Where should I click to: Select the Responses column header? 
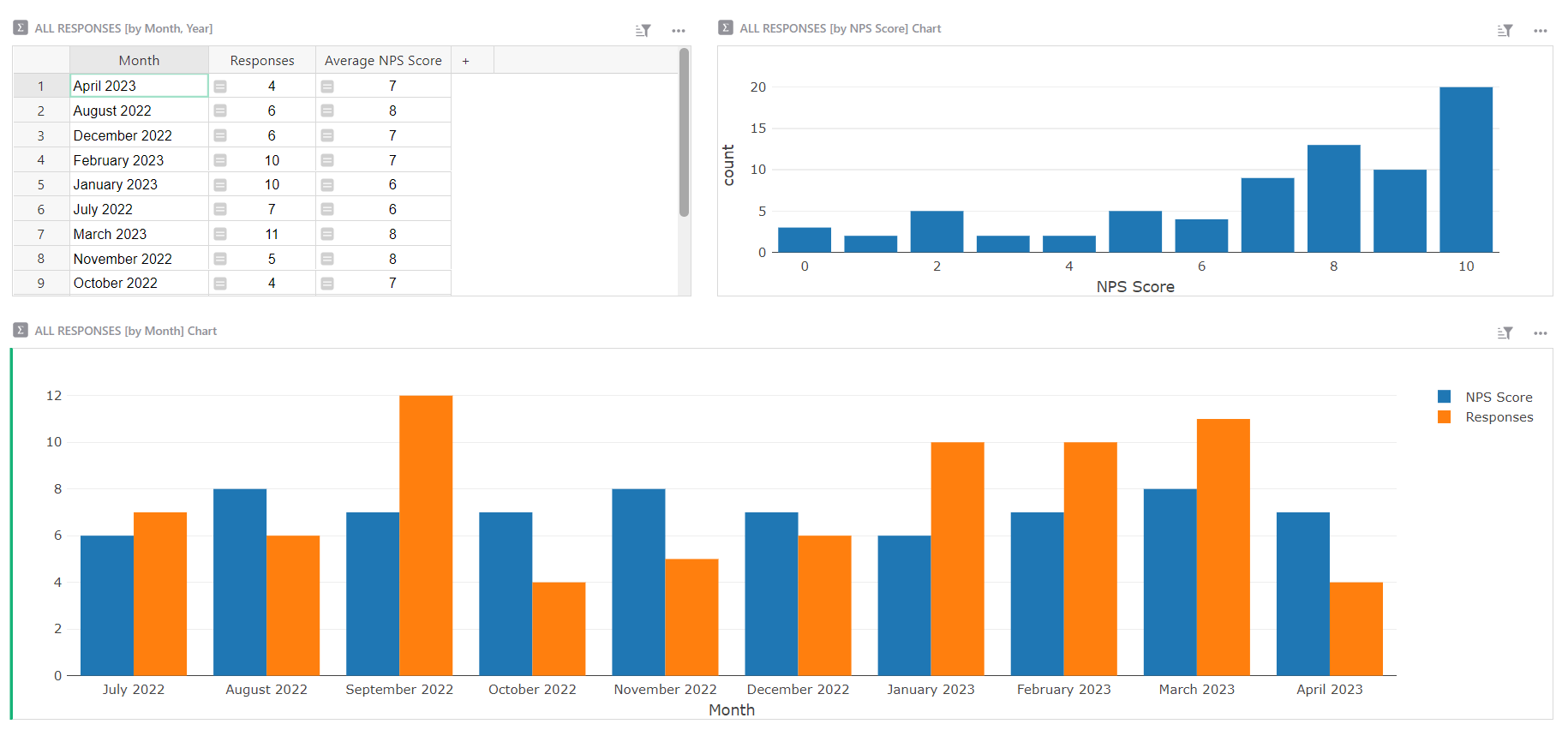click(x=262, y=61)
